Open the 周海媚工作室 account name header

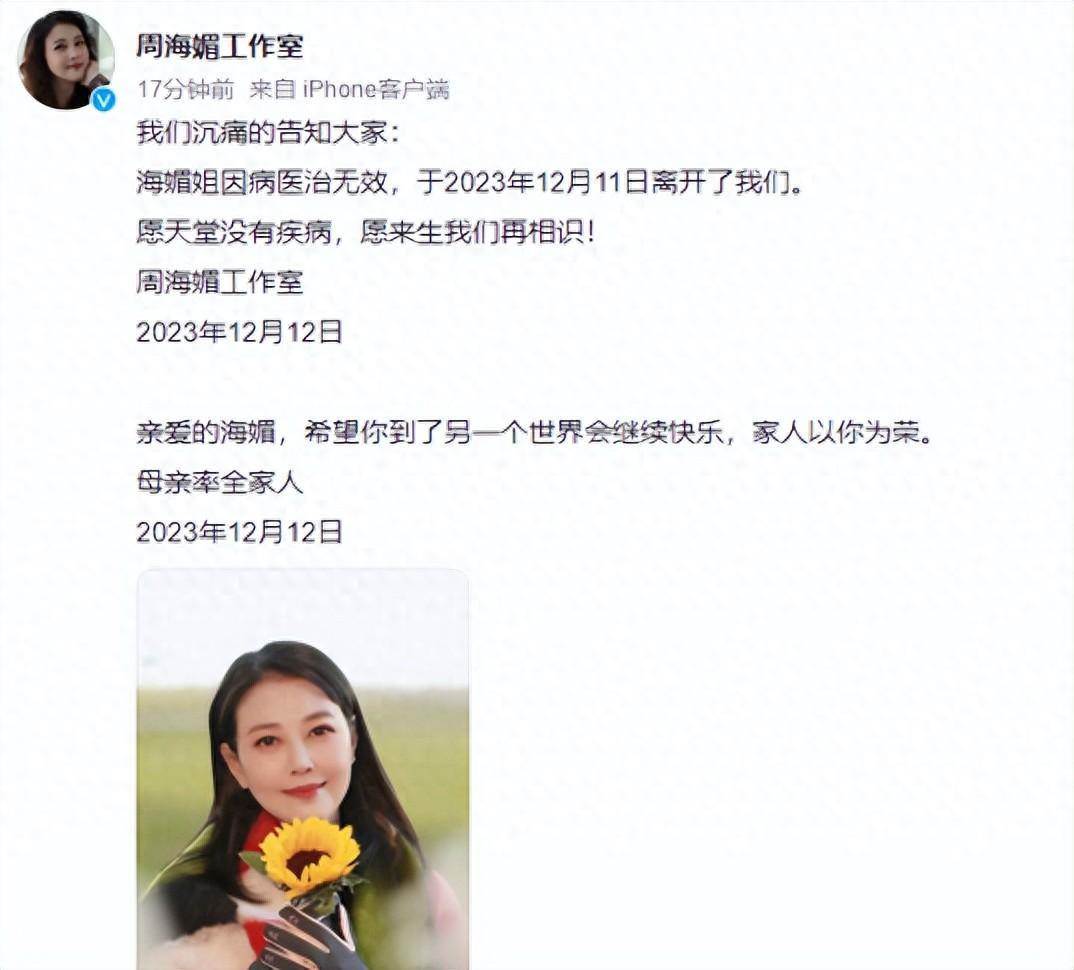pyautogui.click(x=219, y=47)
